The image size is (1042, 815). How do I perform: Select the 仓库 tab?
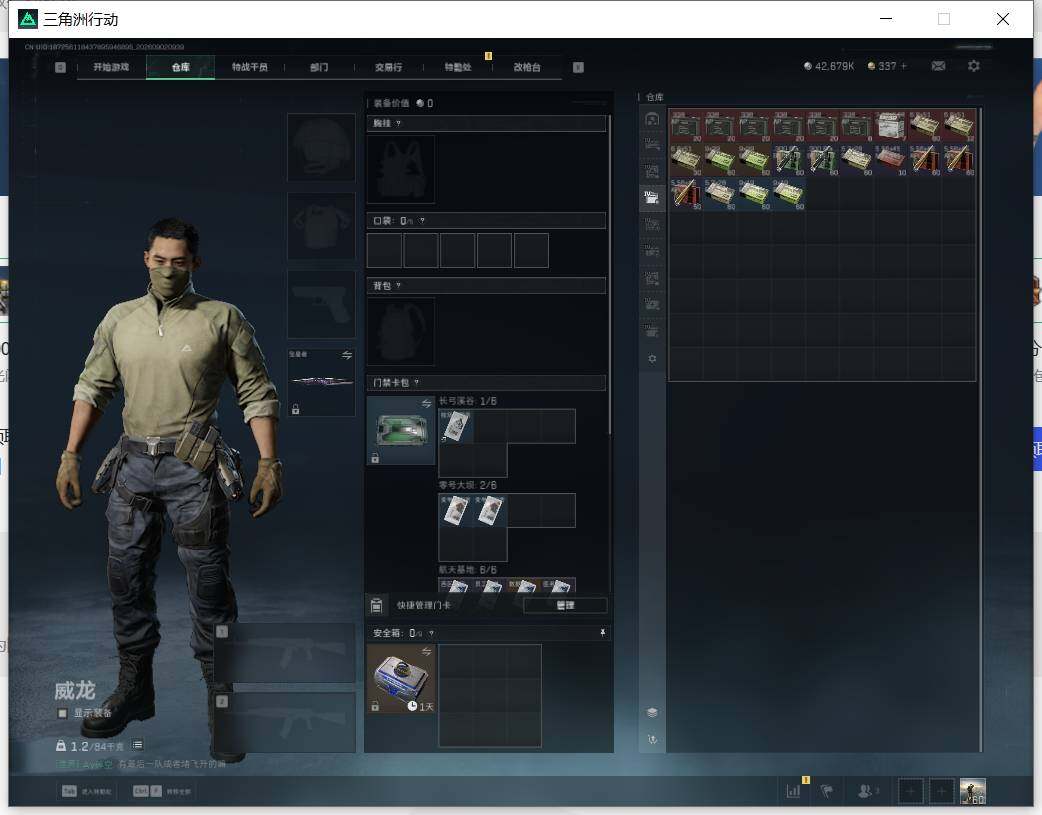(x=180, y=67)
